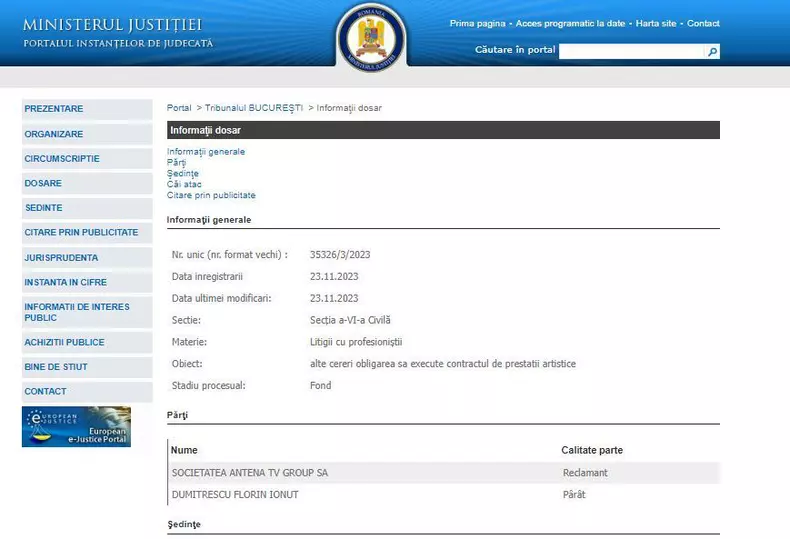The image size is (790, 539).
Task: Click the Pârât cell
Action: pyautogui.click(x=574, y=495)
